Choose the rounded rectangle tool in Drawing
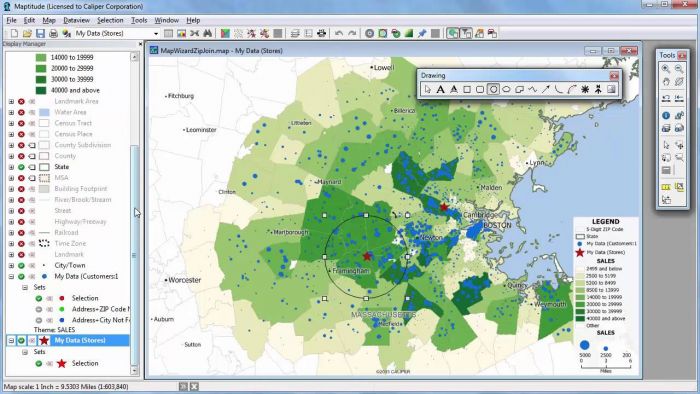 [480, 89]
